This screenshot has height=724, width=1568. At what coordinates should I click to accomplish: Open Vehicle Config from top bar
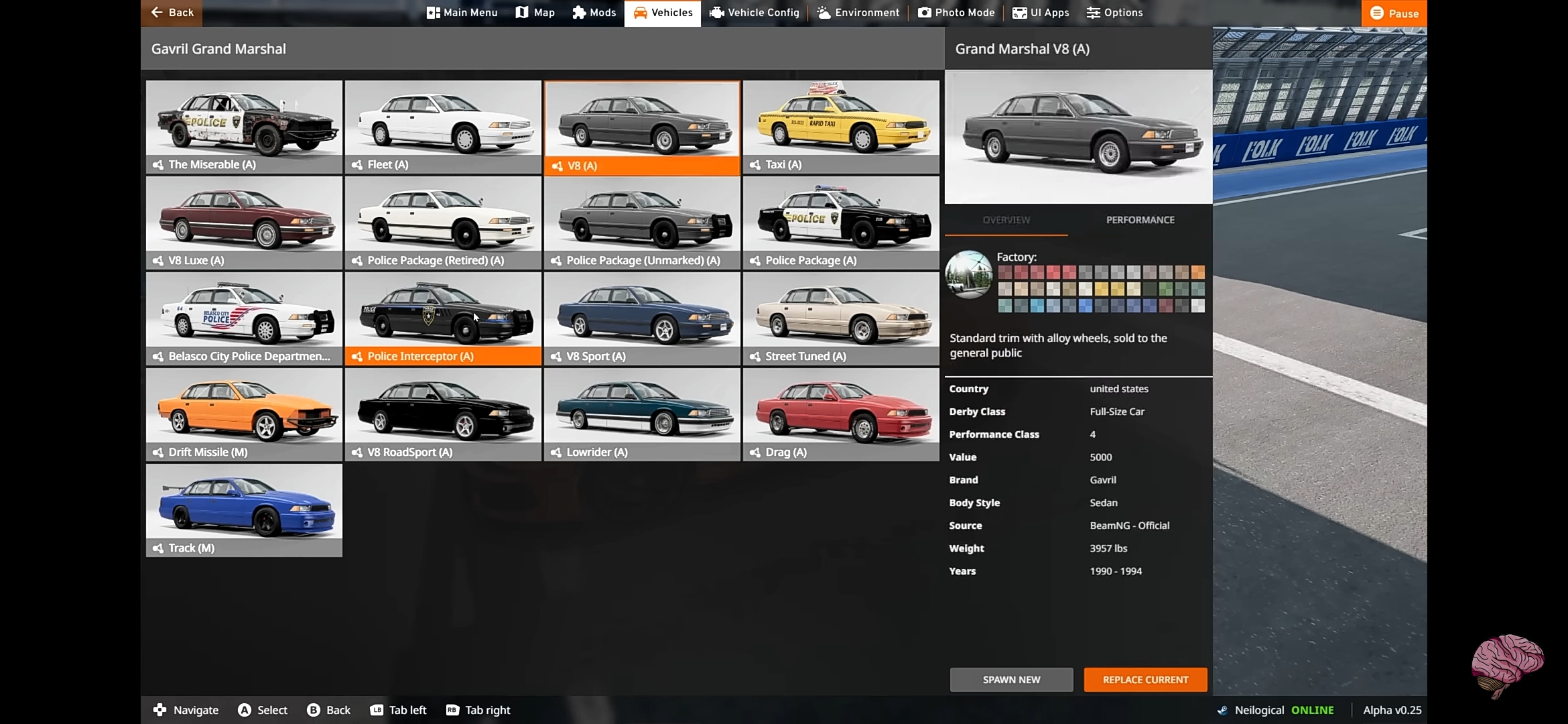[x=755, y=13]
